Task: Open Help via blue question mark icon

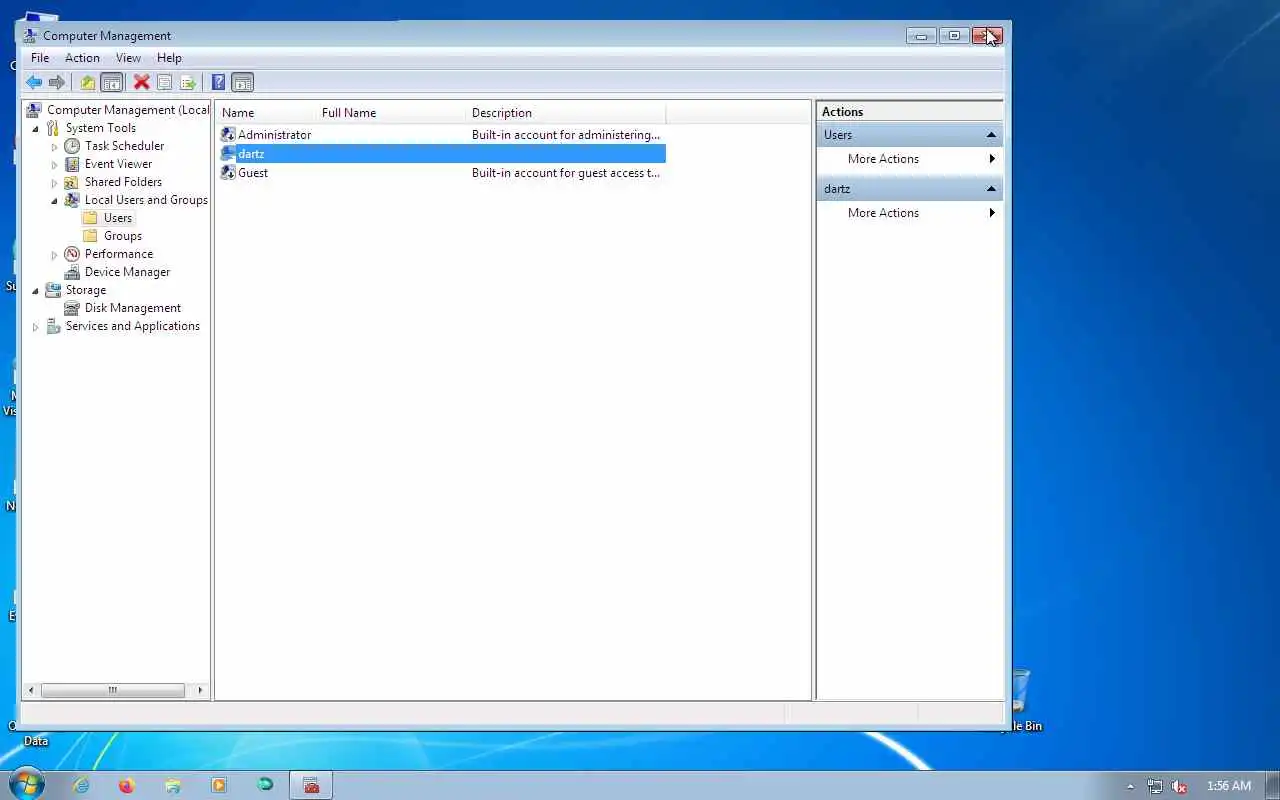Action: 218,83
